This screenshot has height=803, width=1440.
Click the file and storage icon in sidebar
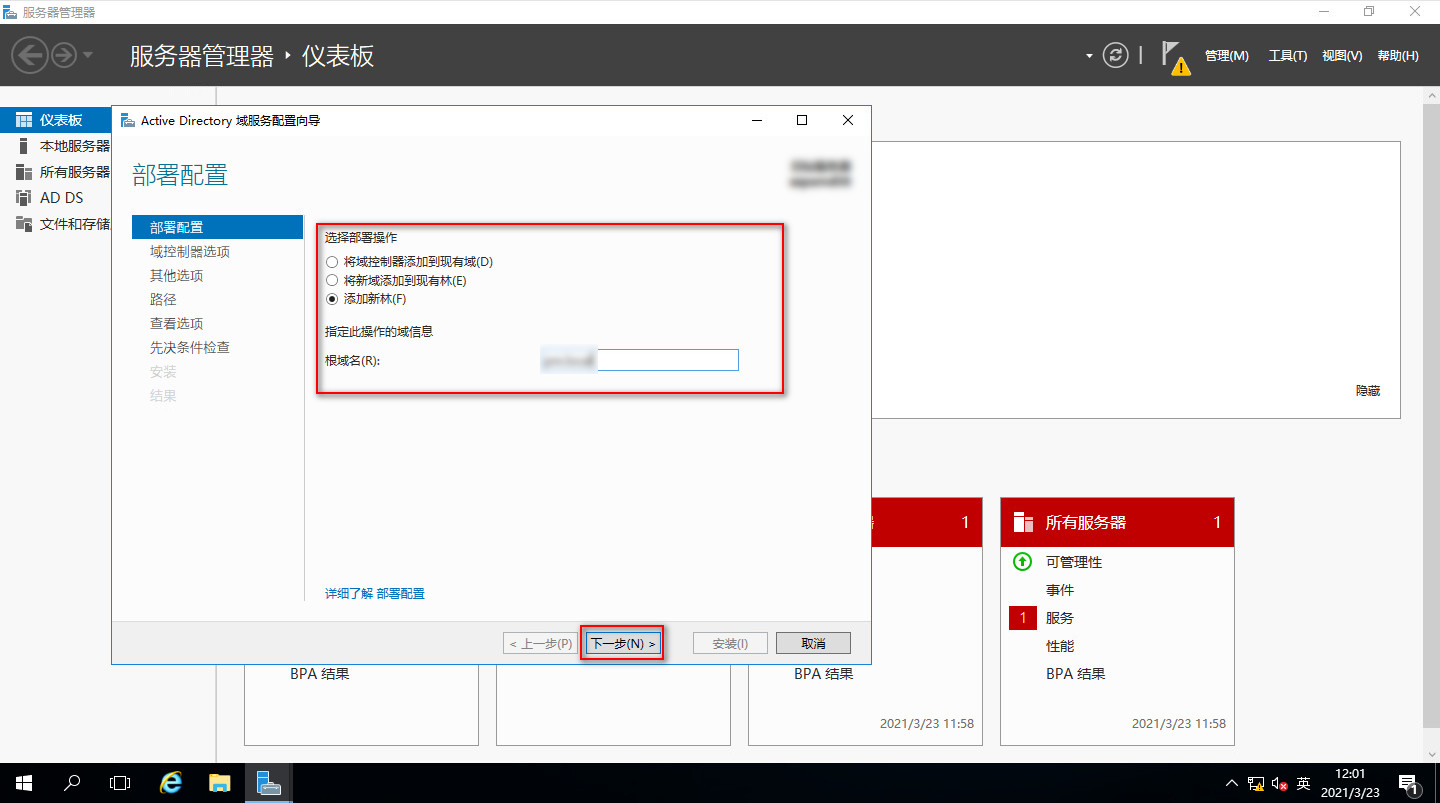pyautogui.click(x=24, y=224)
